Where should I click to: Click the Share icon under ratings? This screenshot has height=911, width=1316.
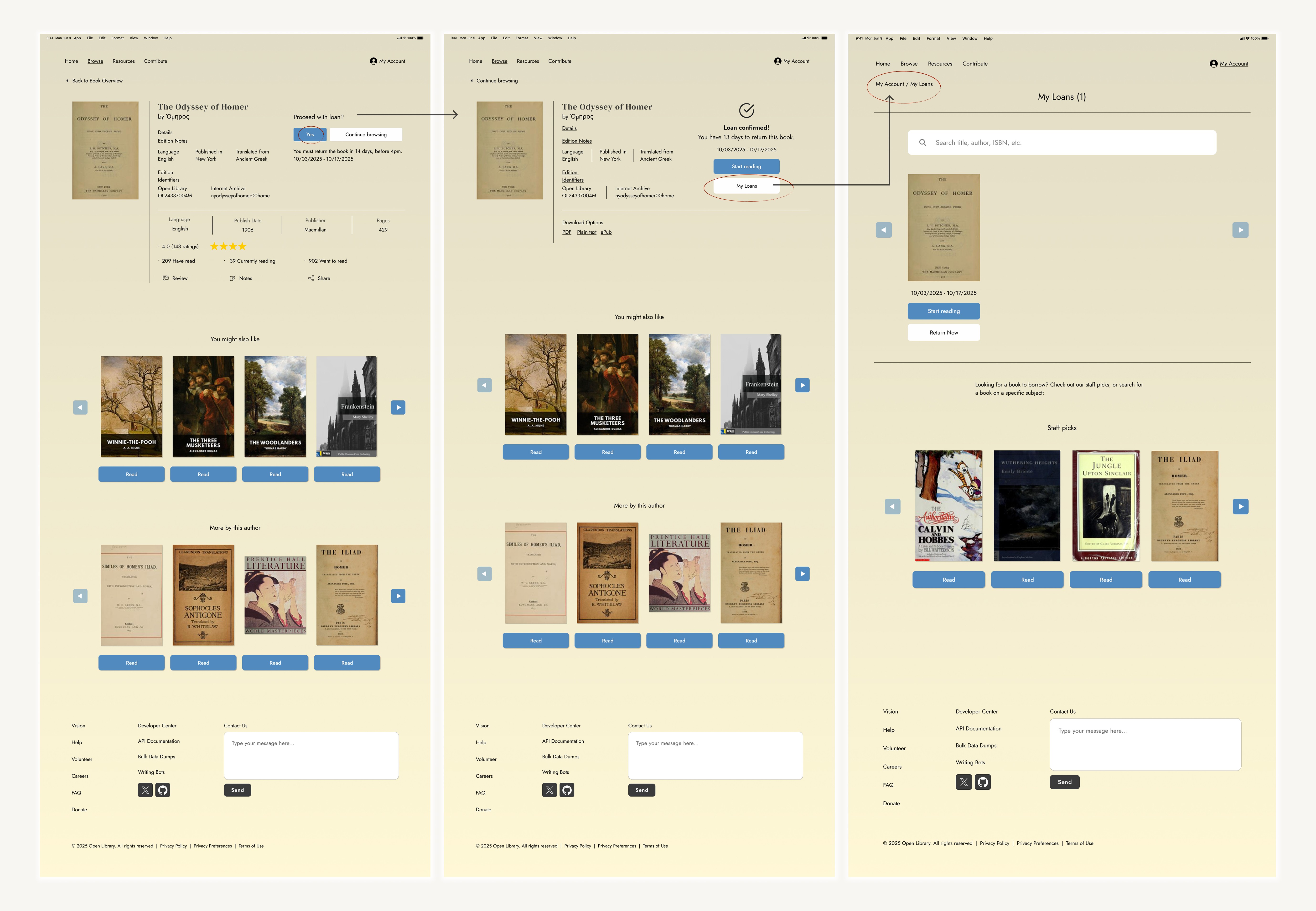click(x=311, y=278)
